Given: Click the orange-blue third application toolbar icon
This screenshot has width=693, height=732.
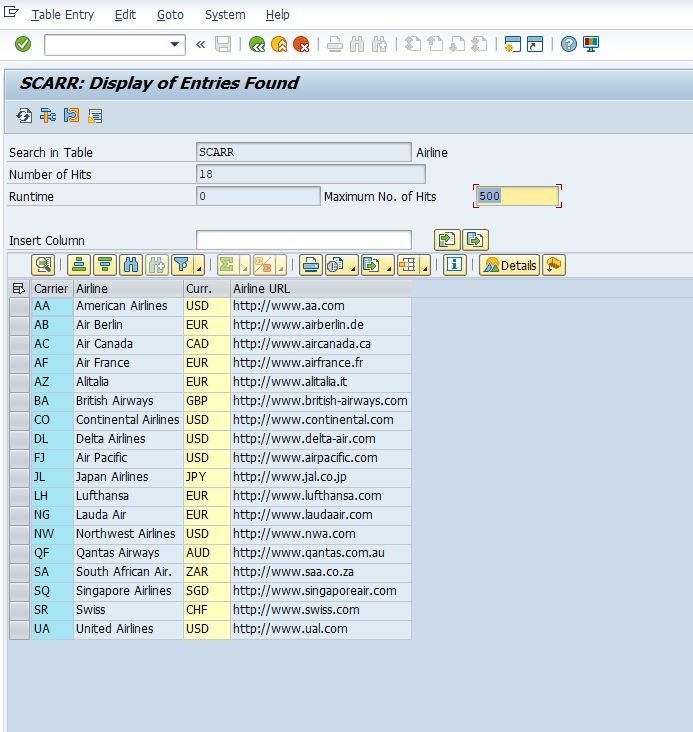Looking at the screenshot, I should (x=71, y=115).
